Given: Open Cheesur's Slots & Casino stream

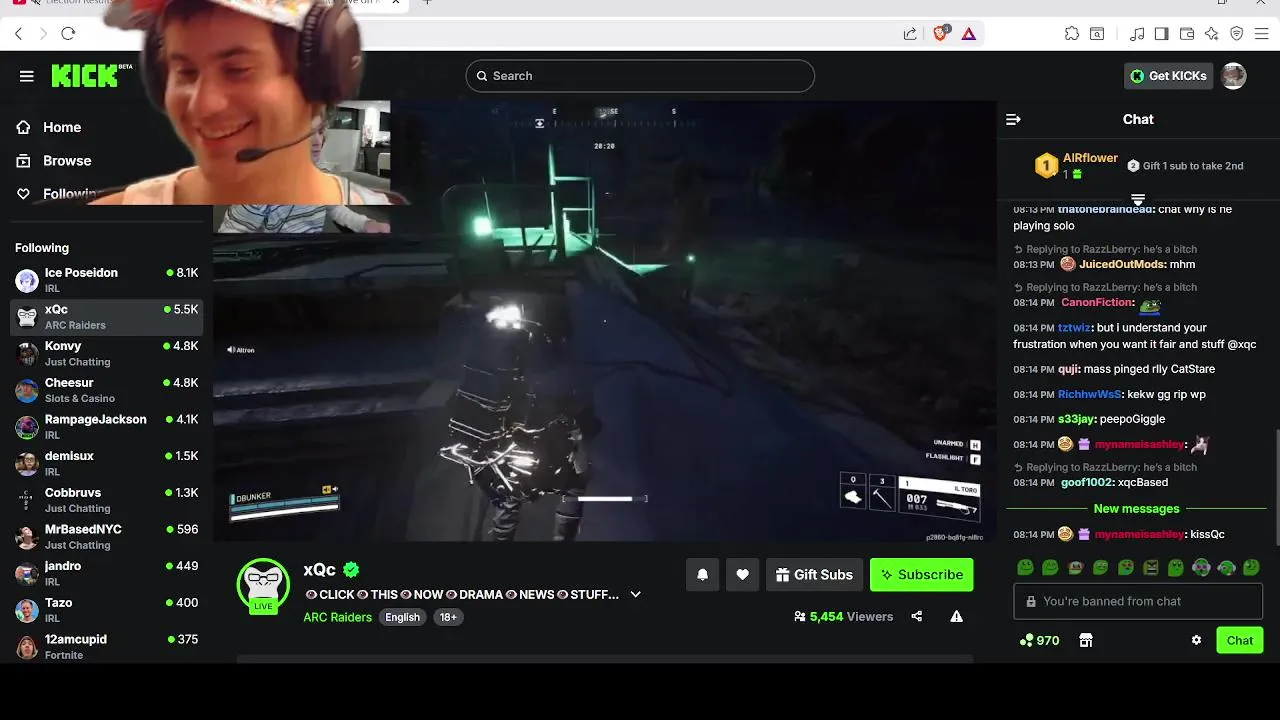Looking at the screenshot, I should click(x=107, y=390).
